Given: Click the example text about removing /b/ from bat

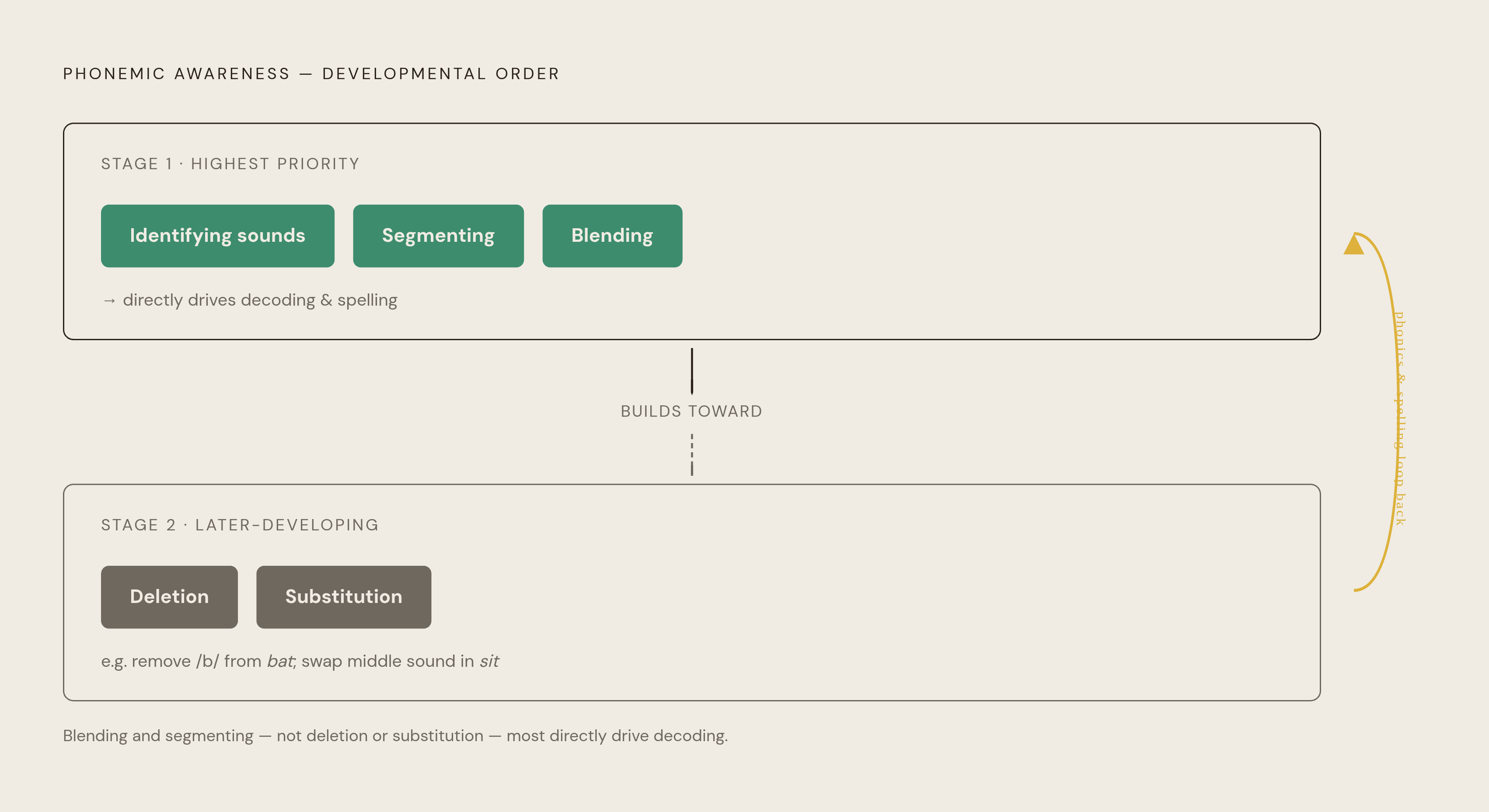Looking at the screenshot, I should [x=300, y=661].
